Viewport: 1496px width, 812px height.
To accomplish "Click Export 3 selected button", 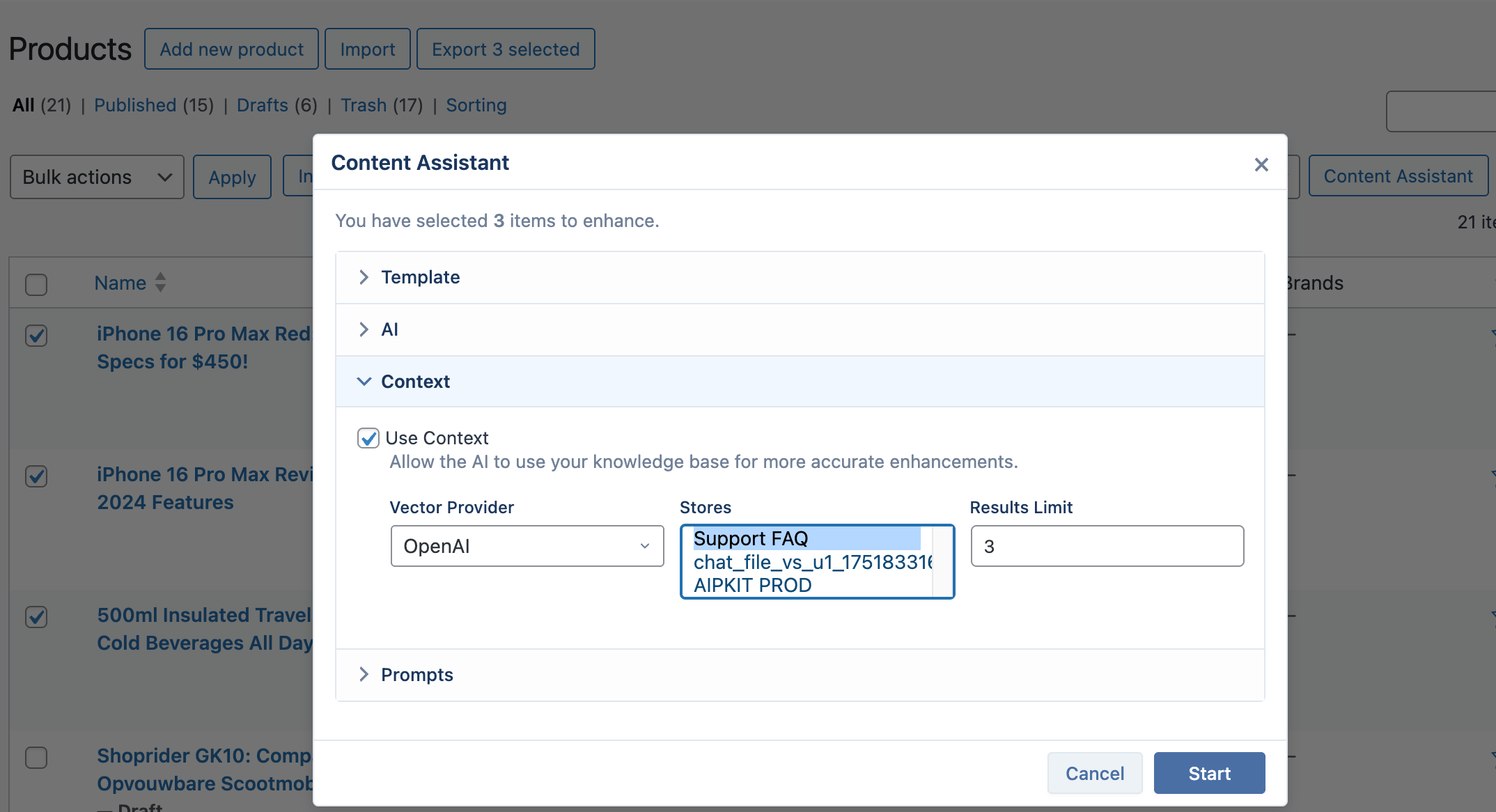I will (506, 49).
